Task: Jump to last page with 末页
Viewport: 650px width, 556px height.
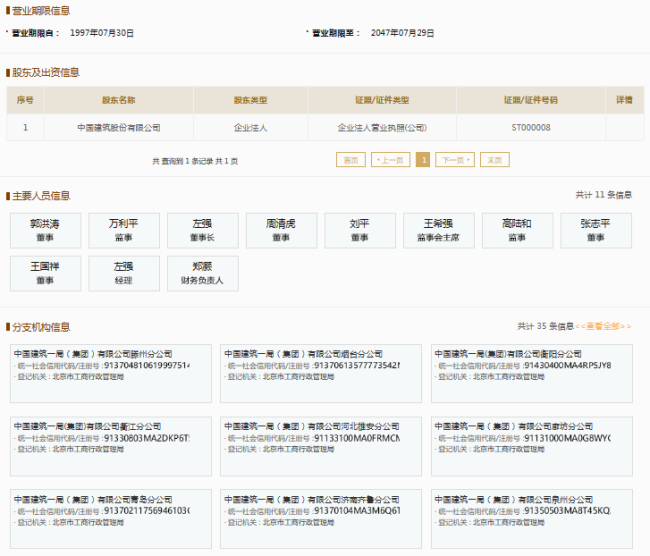Action: 494,160
